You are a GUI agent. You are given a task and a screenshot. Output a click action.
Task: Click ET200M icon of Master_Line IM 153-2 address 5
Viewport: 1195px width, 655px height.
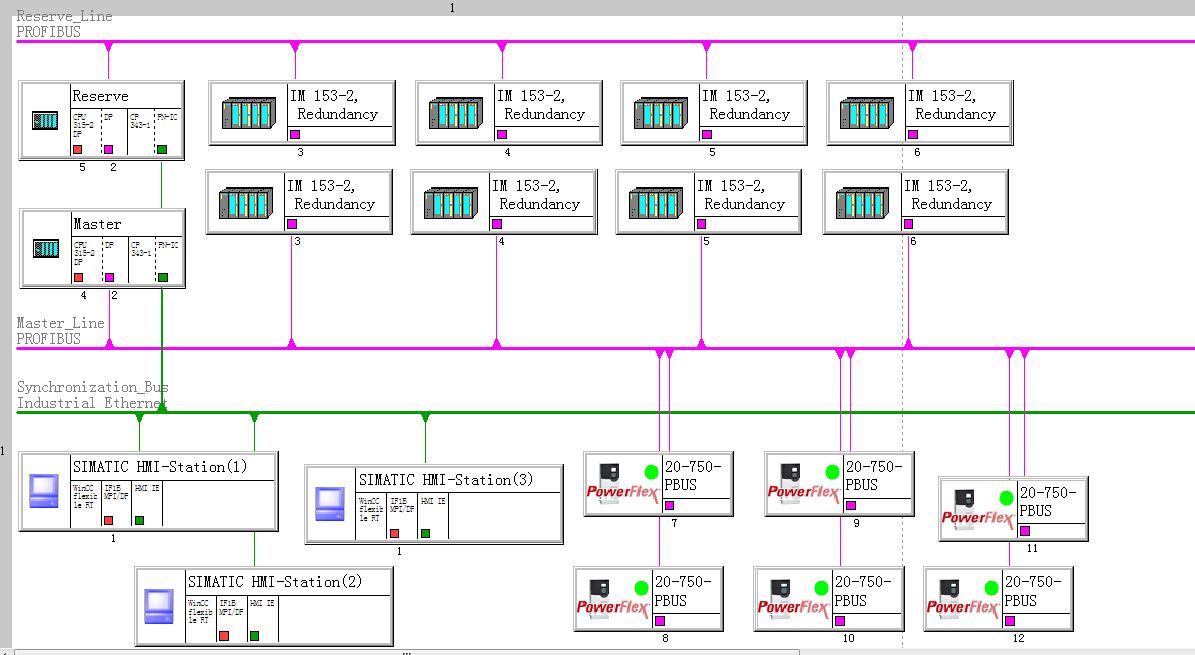pos(655,203)
